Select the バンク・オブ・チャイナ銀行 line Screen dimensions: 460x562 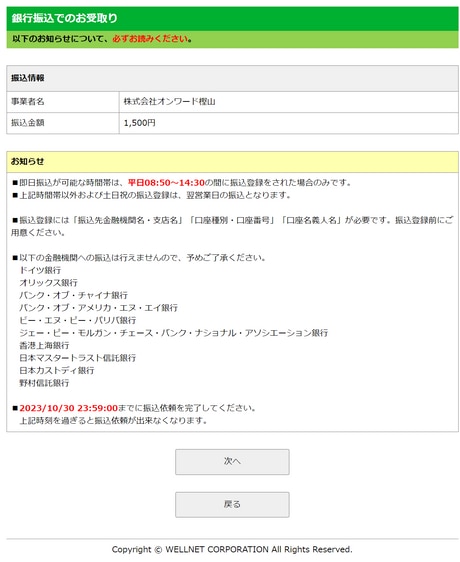coord(73,295)
